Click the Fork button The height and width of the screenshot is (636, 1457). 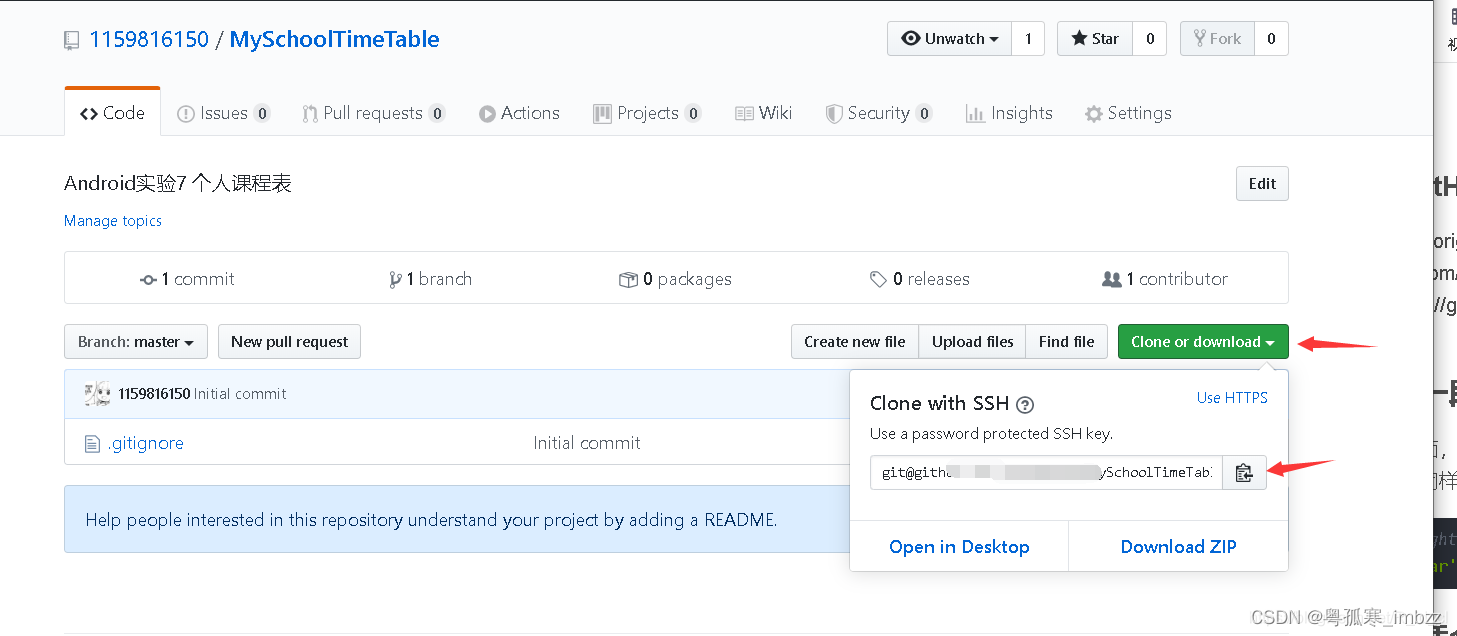[1217, 39]
